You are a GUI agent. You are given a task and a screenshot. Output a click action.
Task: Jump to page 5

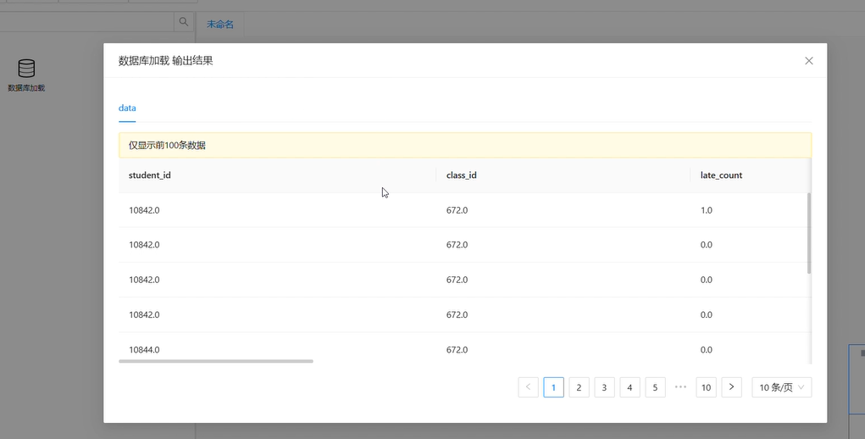coord(655,387)
